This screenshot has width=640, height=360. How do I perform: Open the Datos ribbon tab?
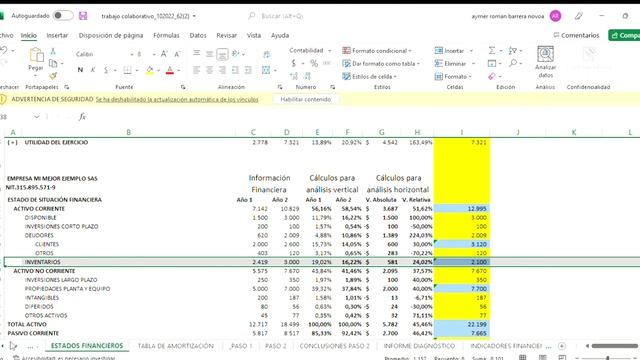coord(198,36)
